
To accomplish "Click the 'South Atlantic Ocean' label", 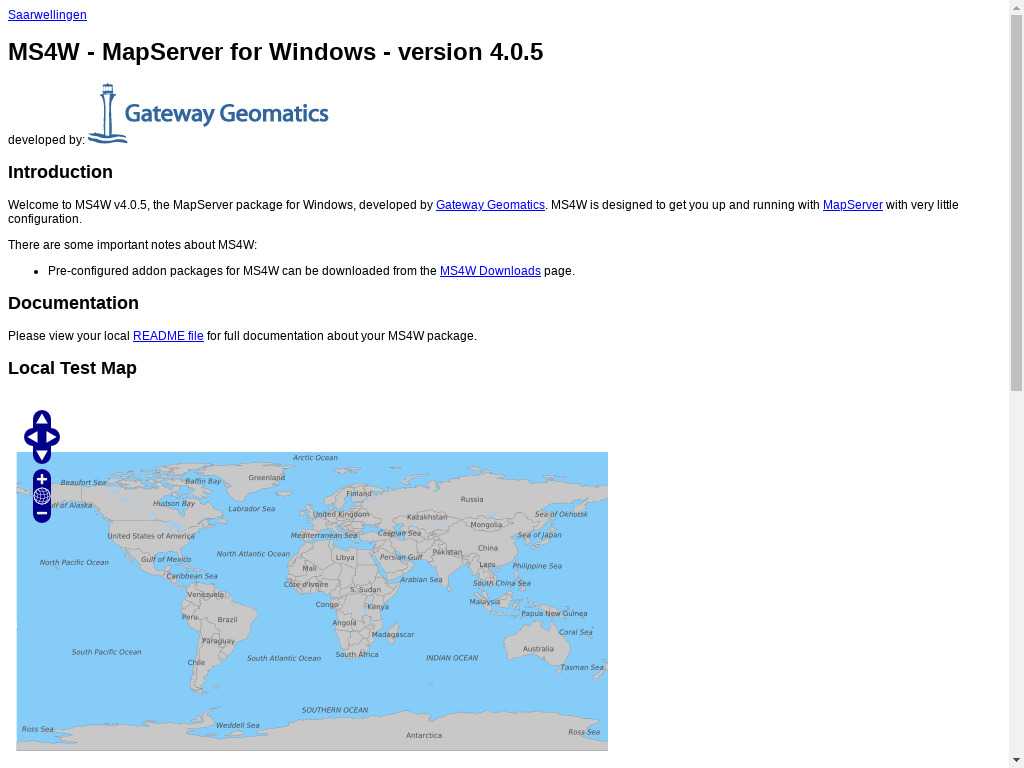I will pyautogui.click(x=284, y=658).
